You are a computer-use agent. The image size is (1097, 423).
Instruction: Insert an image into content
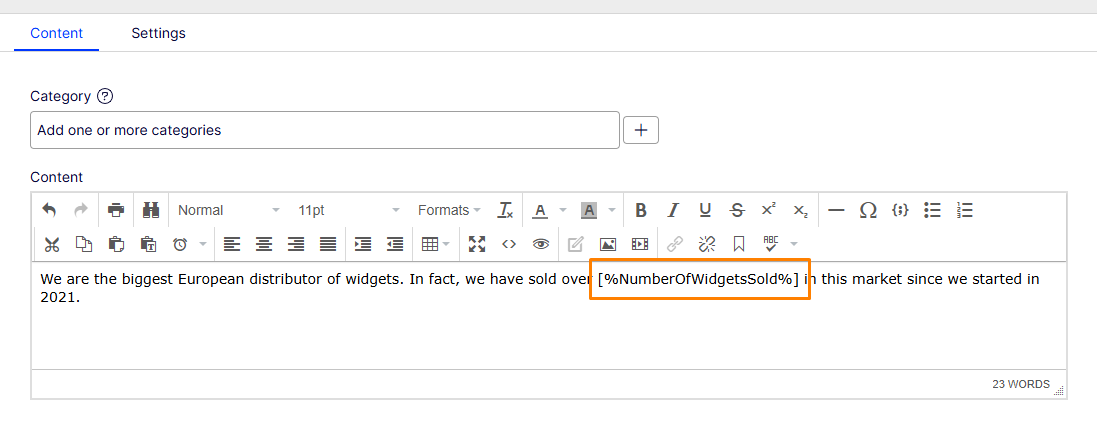pyautogui.click(x=607, y=244)
